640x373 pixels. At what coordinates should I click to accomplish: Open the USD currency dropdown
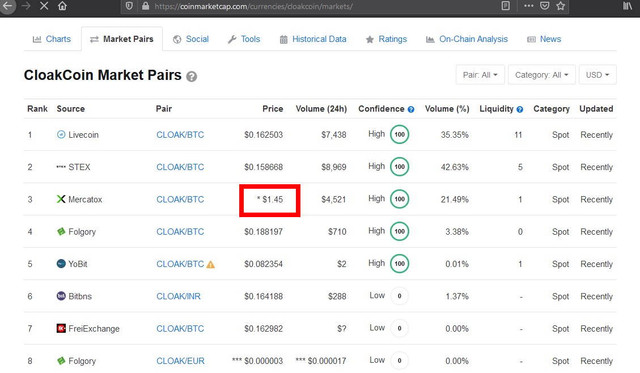pyautogui.click(x=598, y=75)
